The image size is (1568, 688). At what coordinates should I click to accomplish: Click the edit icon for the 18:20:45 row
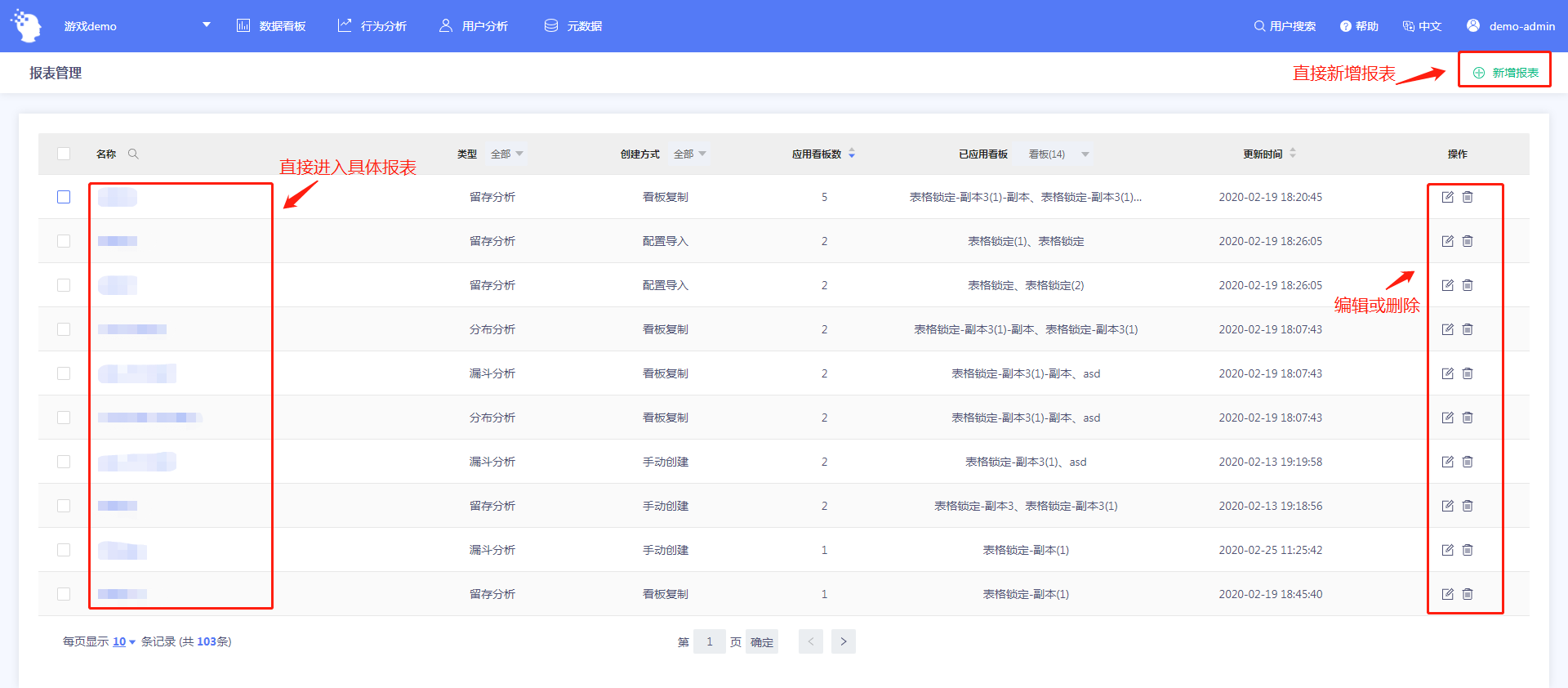[1447, 197]
